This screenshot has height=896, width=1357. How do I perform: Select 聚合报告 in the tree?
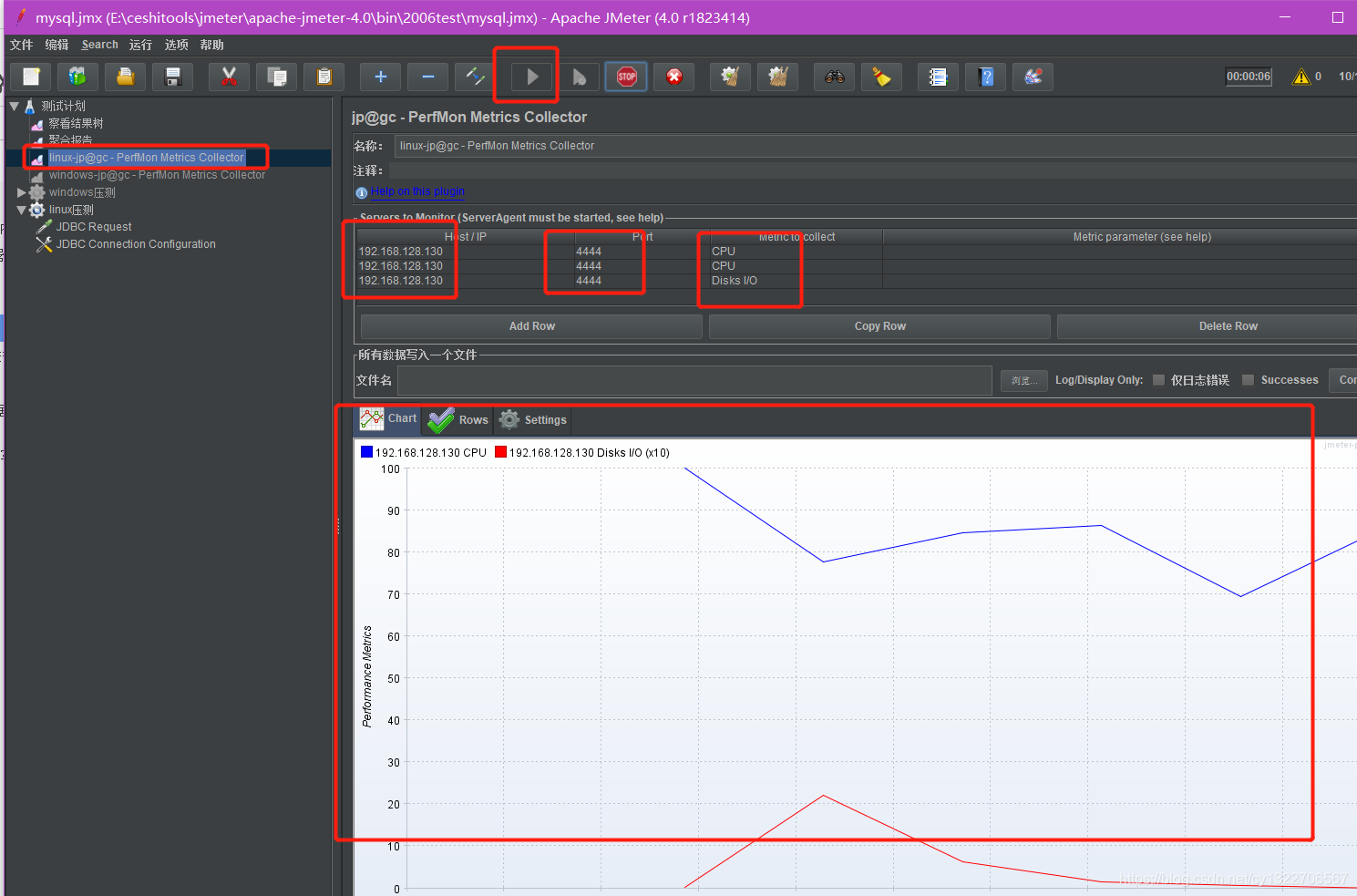point(70,140)
